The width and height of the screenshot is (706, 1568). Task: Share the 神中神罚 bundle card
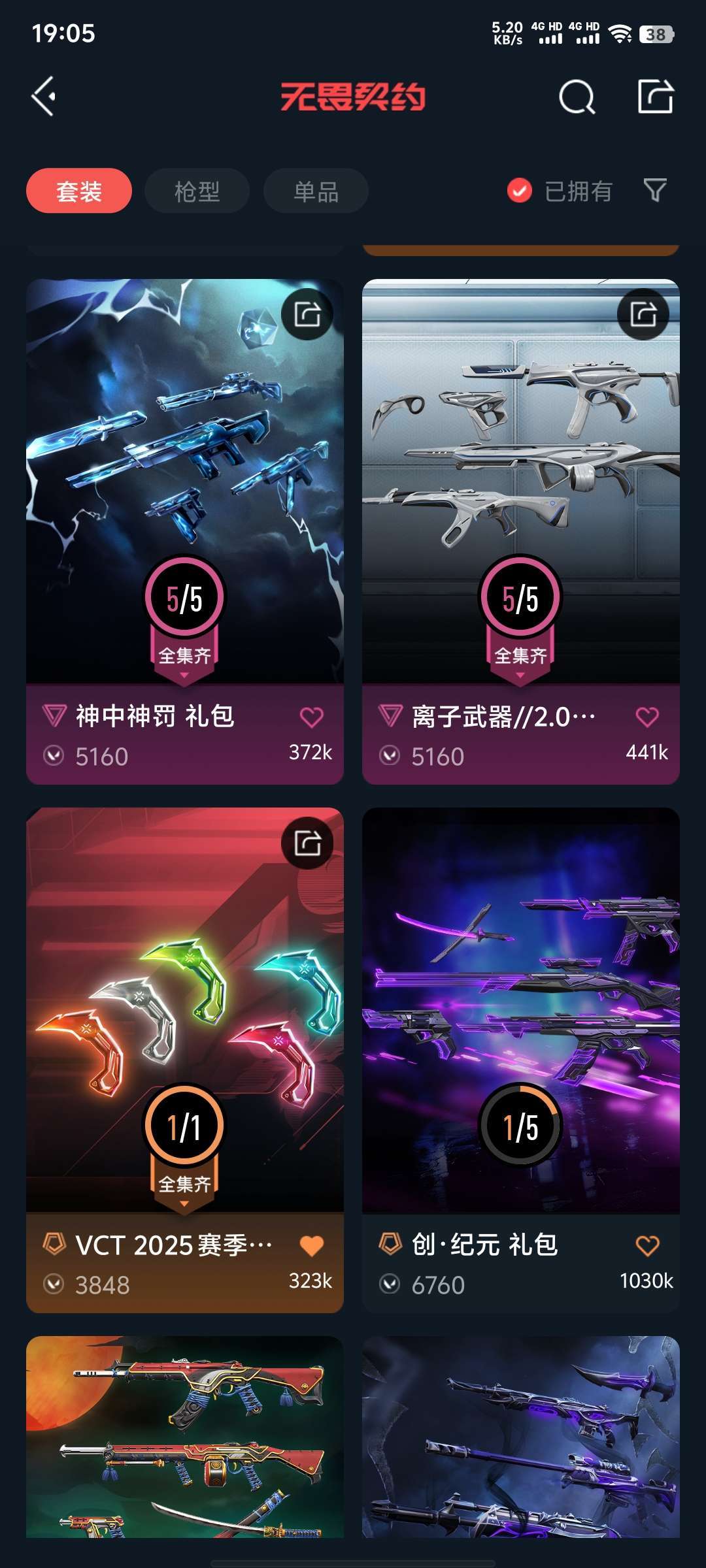[x=307, y=314]
